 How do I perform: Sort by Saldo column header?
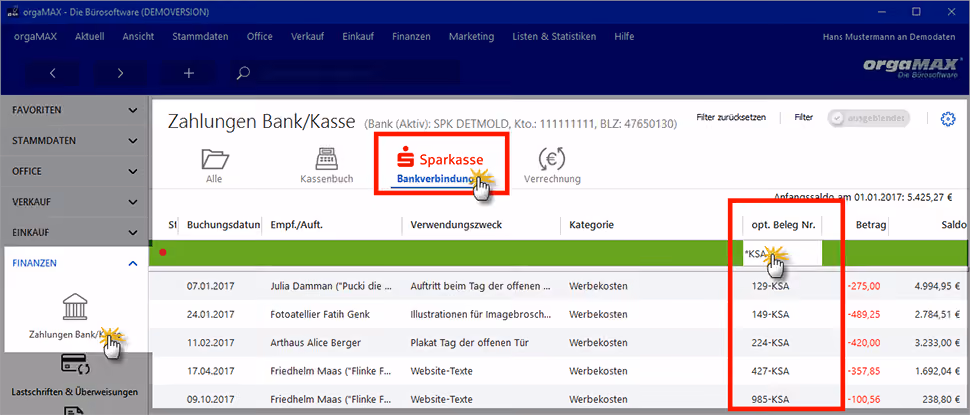click(955, 225)
